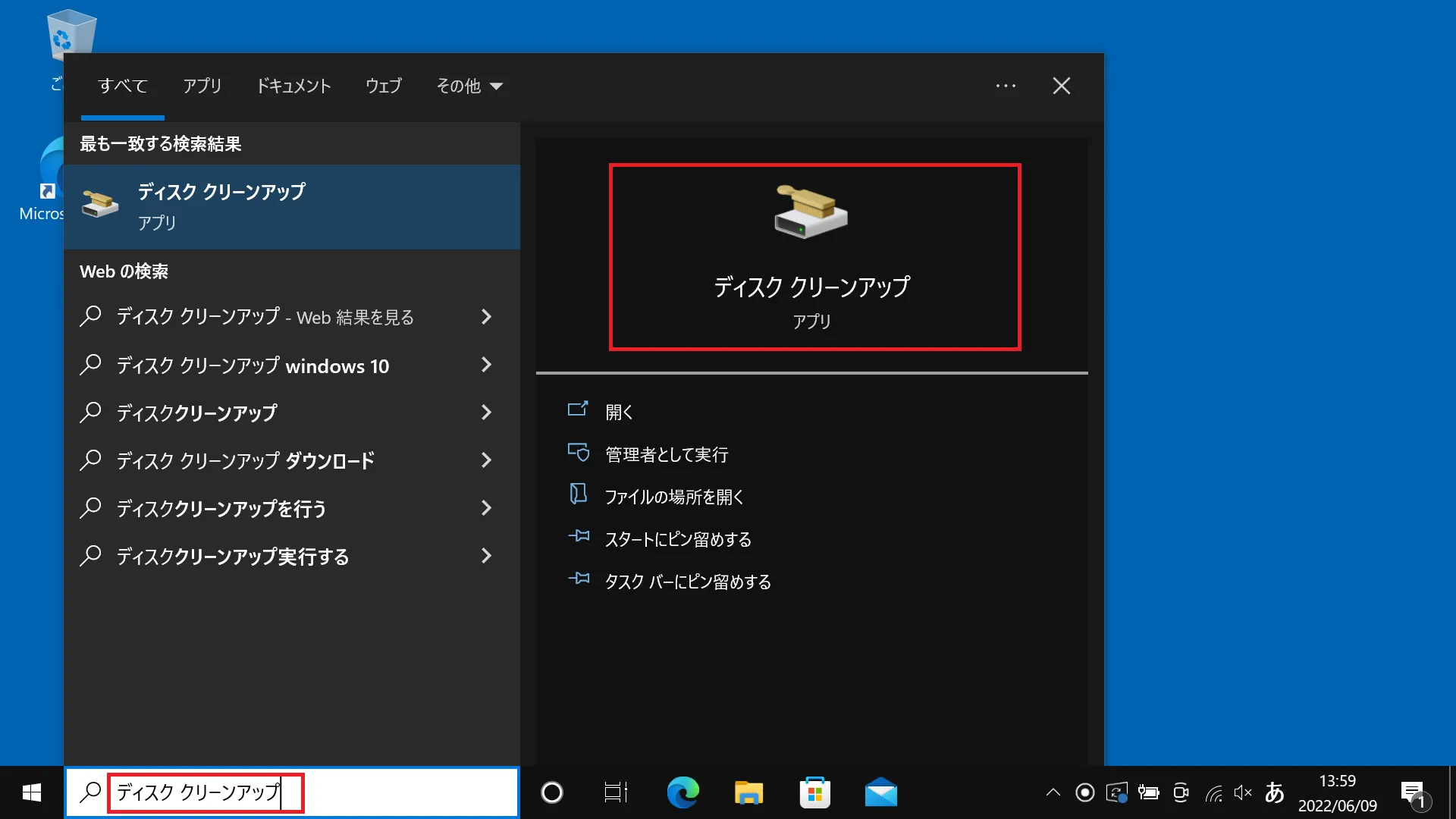The width and height of the screenshot is (1456, 819).
Task: Expand the 'windows 10' suggestion arrow
Action: (x=486, y=365)
